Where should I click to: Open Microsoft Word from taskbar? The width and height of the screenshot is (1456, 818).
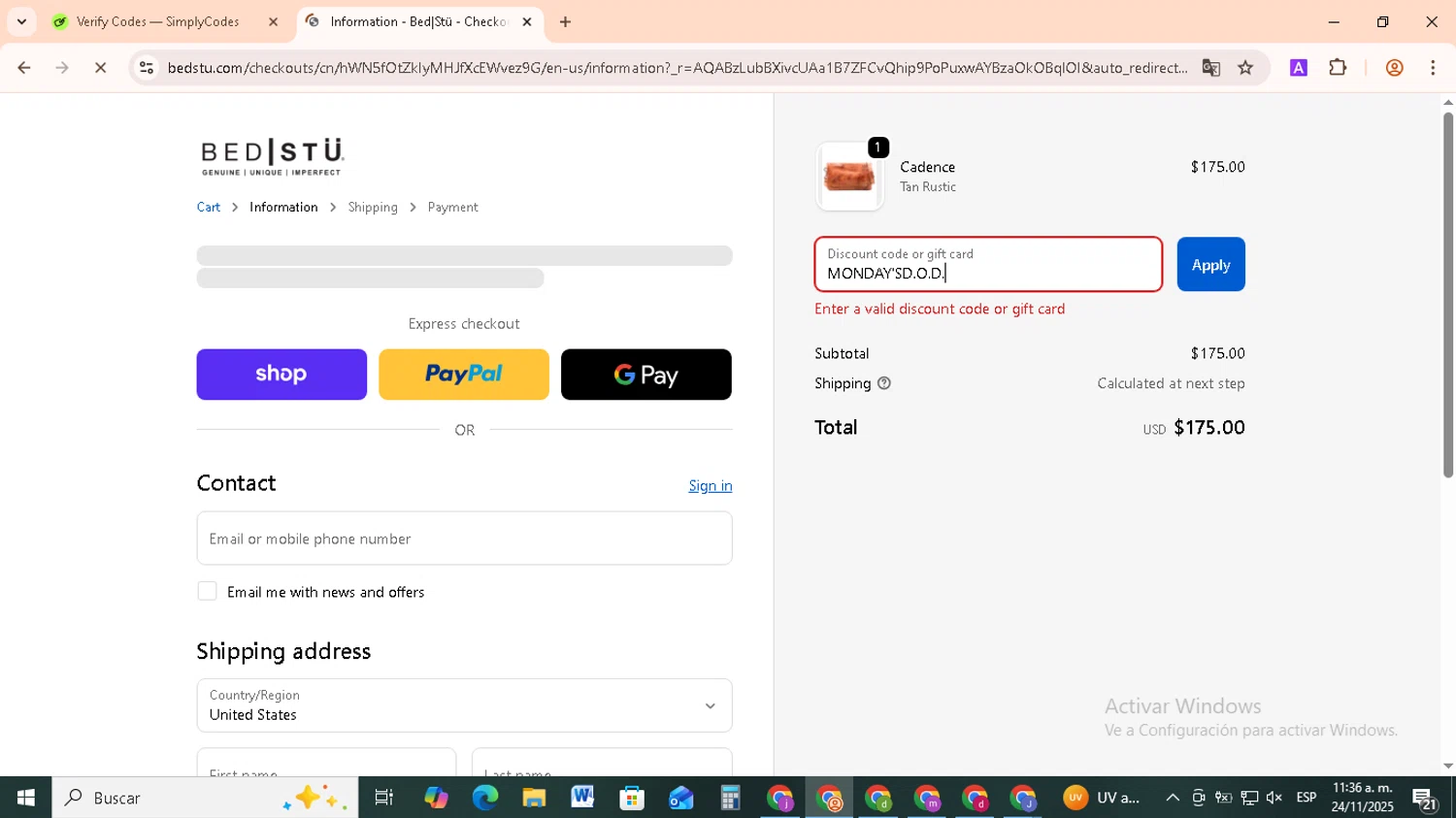[582, 798]
